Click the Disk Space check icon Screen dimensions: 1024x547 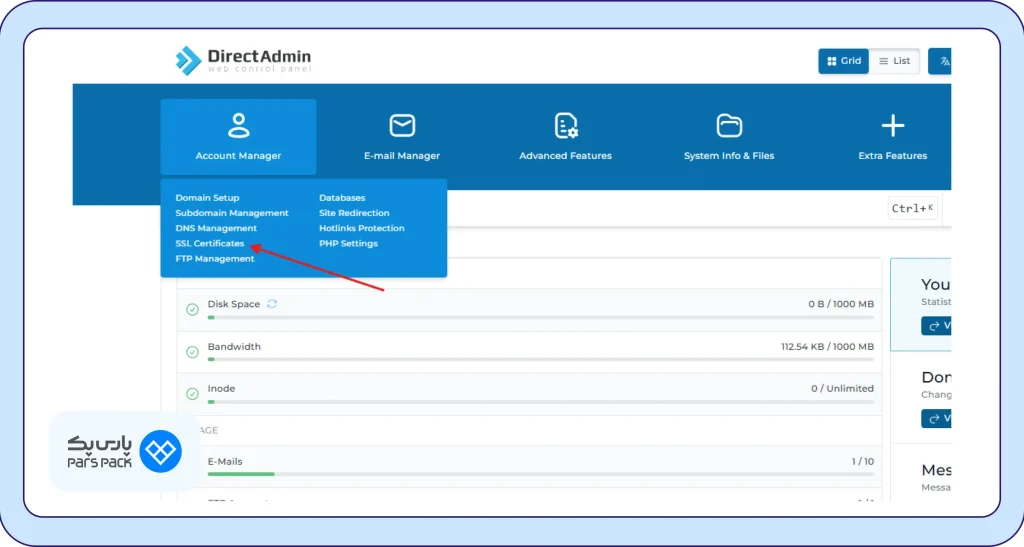[192, 309]
